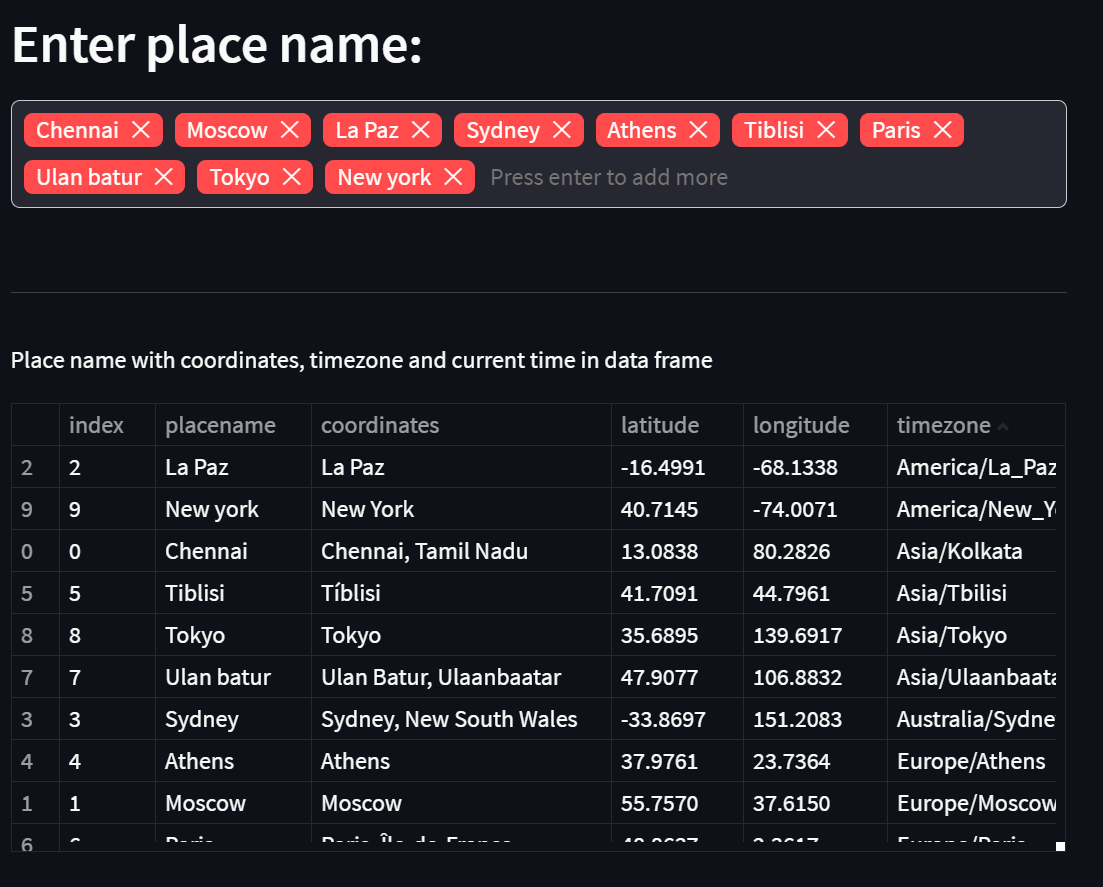Toggle sort order on the placename column
Image resolution: width=1103 pixels, height=887 pixels.
pyautogui.click(x=220, y=425)
